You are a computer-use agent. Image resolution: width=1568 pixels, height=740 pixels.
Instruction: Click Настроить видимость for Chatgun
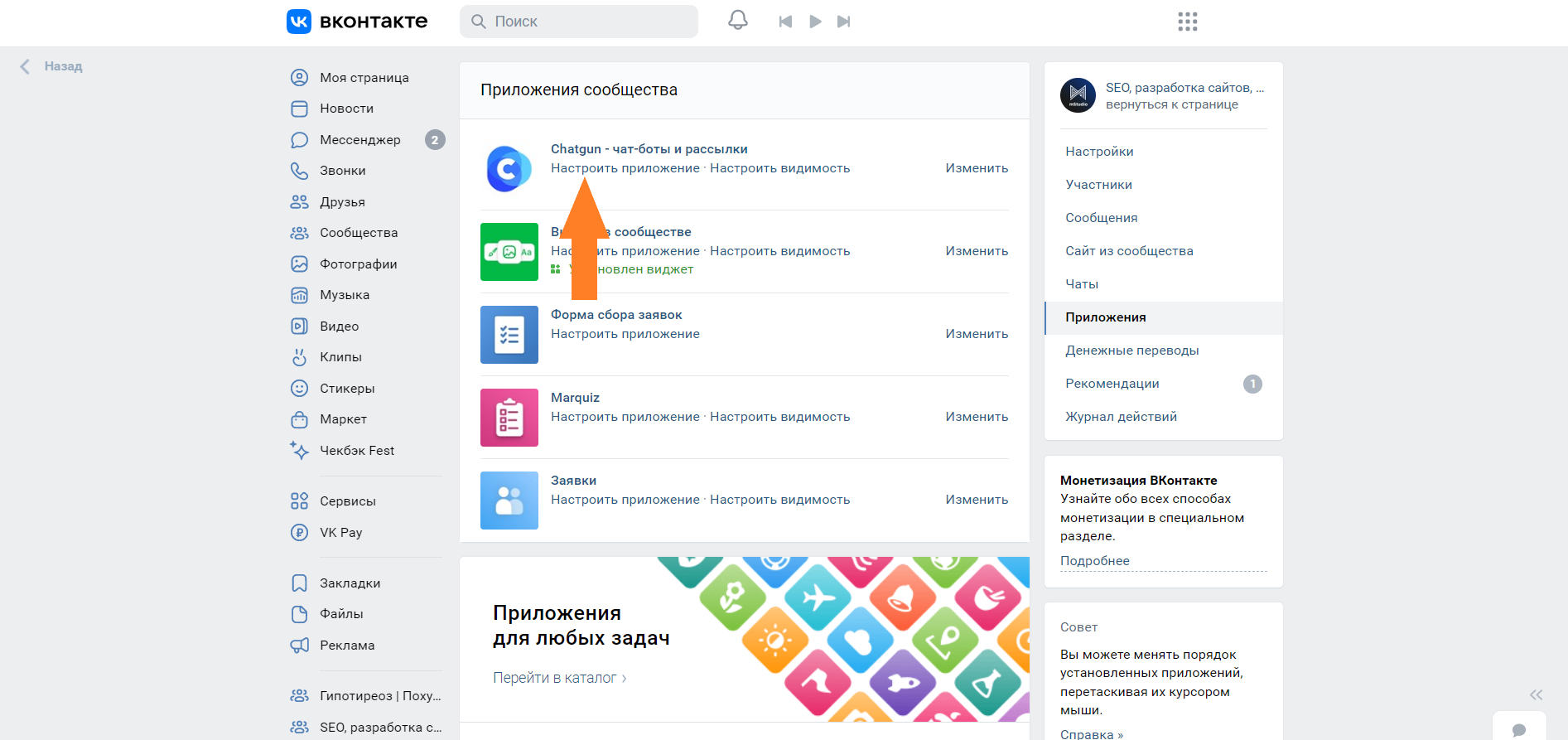point(779,168)
